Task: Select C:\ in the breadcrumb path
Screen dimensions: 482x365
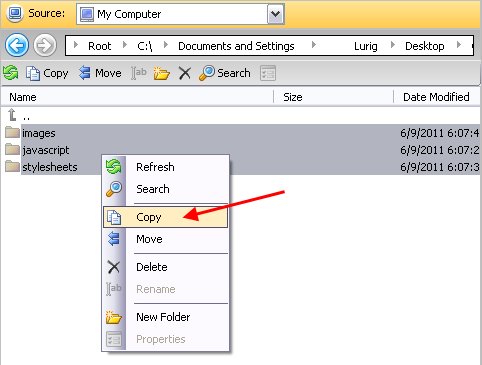Action: (x=145, y=46)
